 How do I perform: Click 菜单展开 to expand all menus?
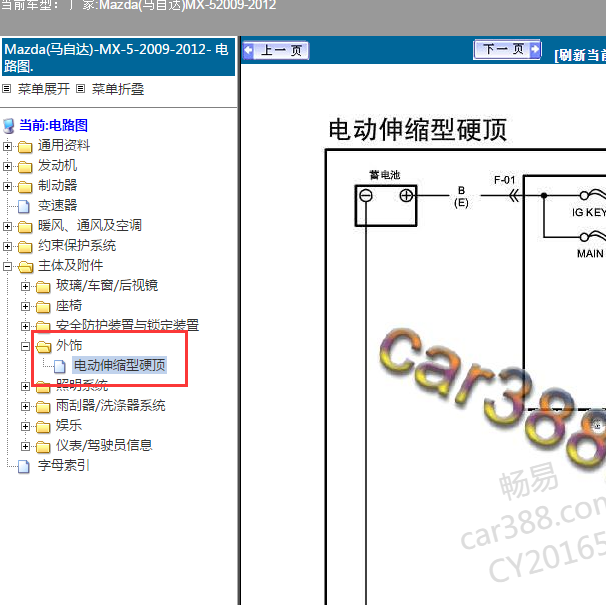[44, 89]
